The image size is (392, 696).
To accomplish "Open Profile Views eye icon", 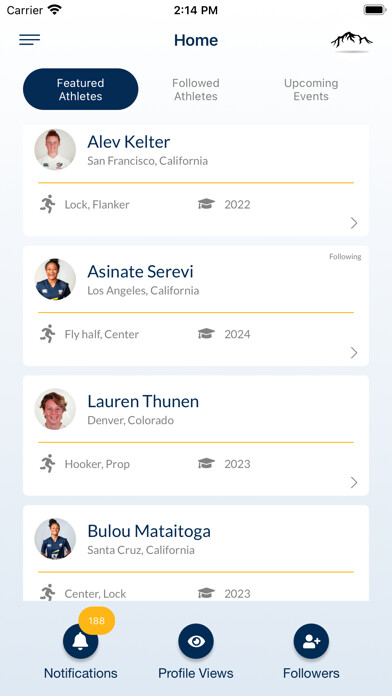I will click(196, 641).
